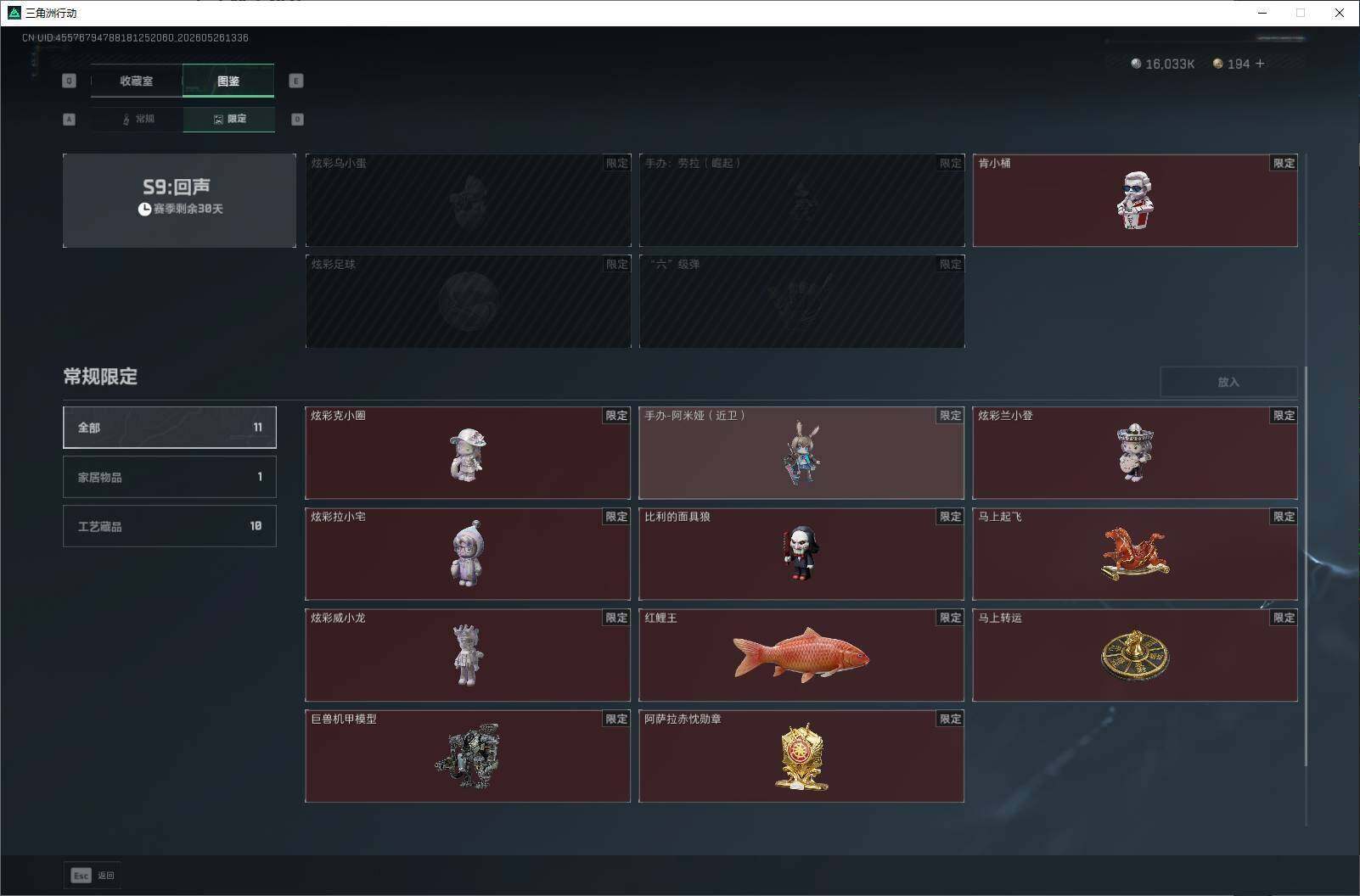1360x896 pixels.
Task: Click the 16,033K currency icon
Action: [1136, 64]
